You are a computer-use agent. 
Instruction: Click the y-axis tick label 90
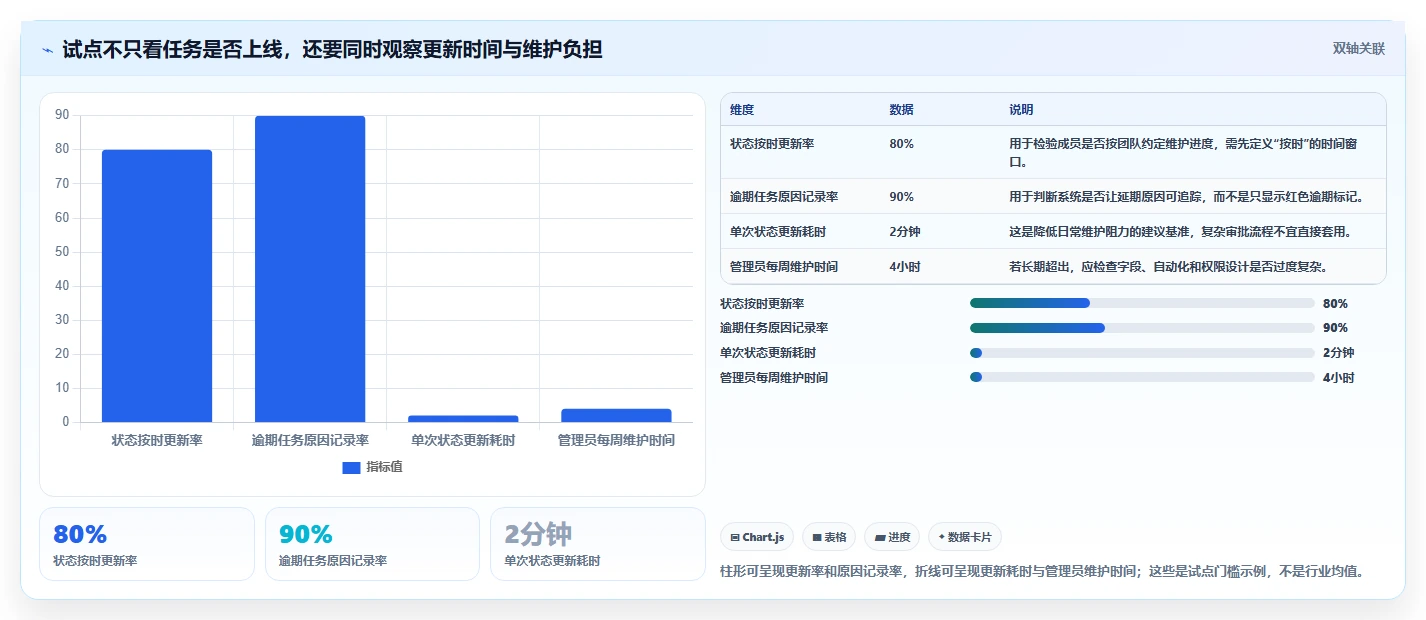point(62,115)
